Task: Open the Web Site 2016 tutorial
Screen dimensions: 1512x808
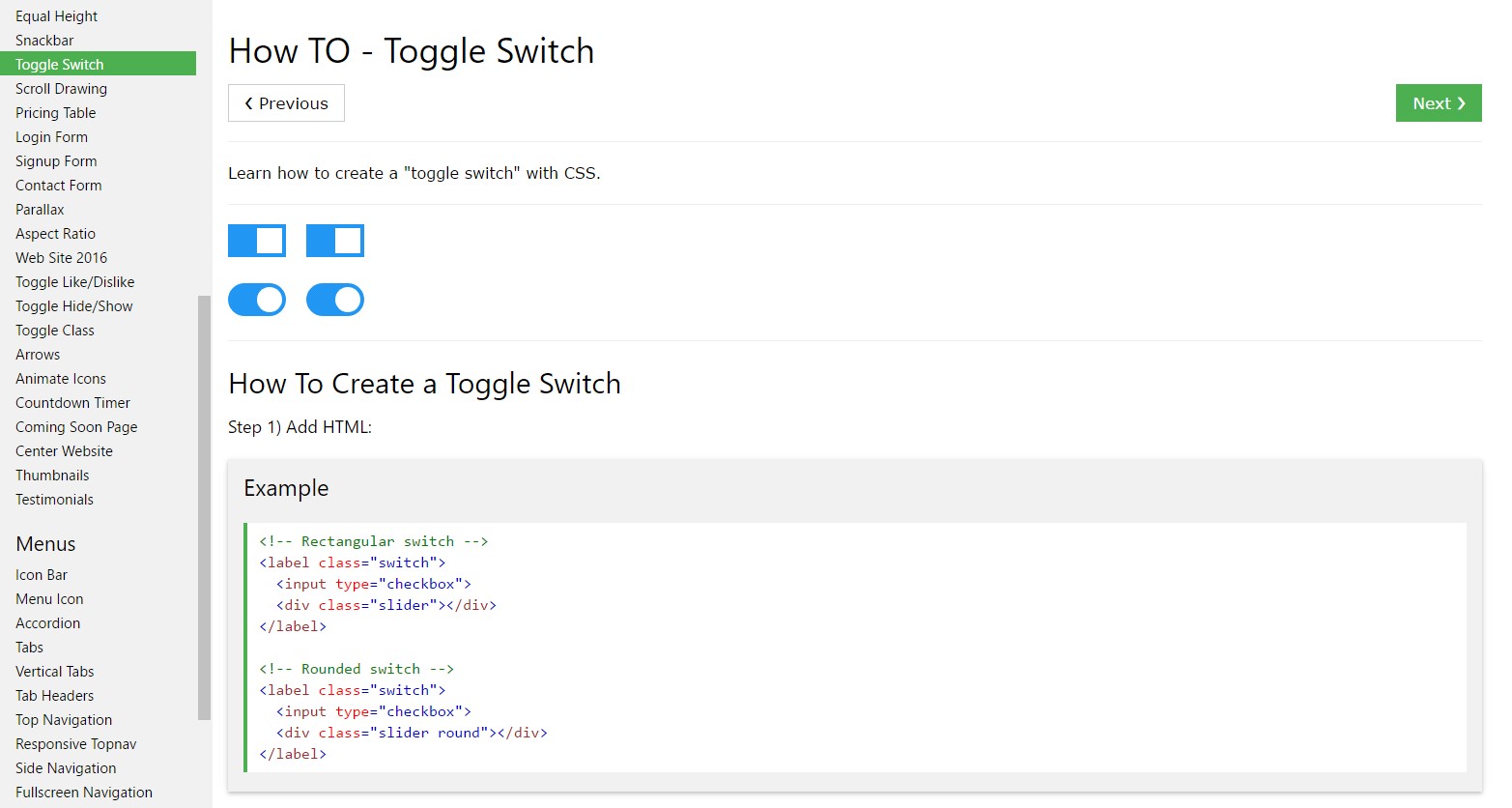Action: coord(61,257)
